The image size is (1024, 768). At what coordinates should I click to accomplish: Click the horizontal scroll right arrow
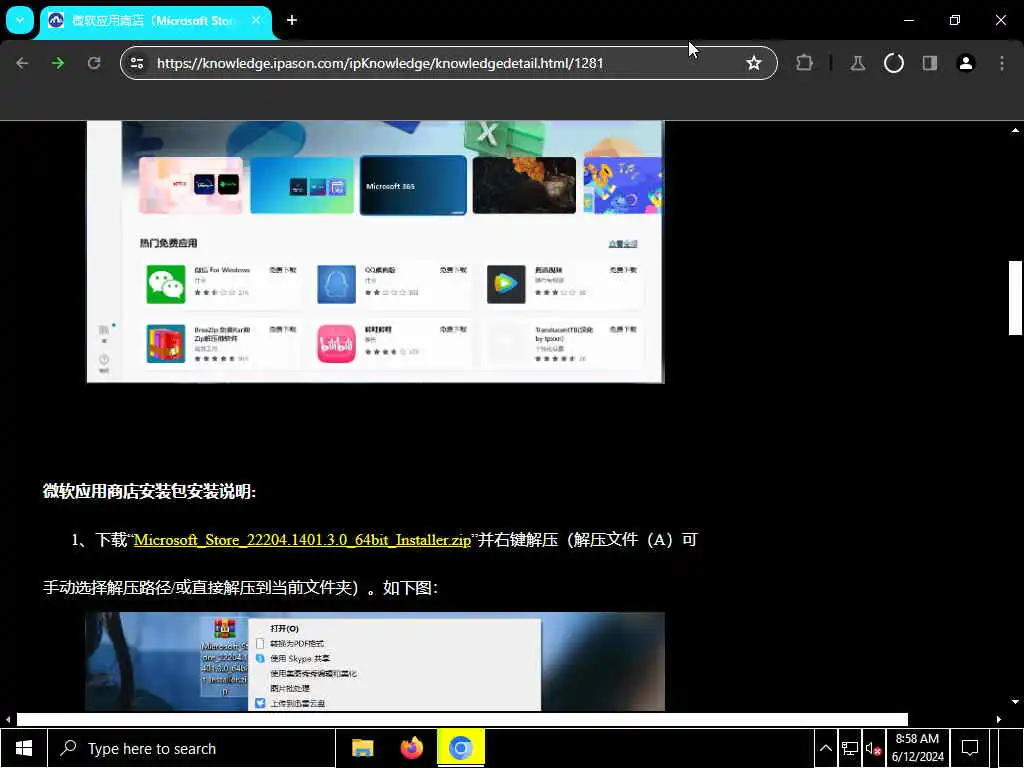point(999,719)
